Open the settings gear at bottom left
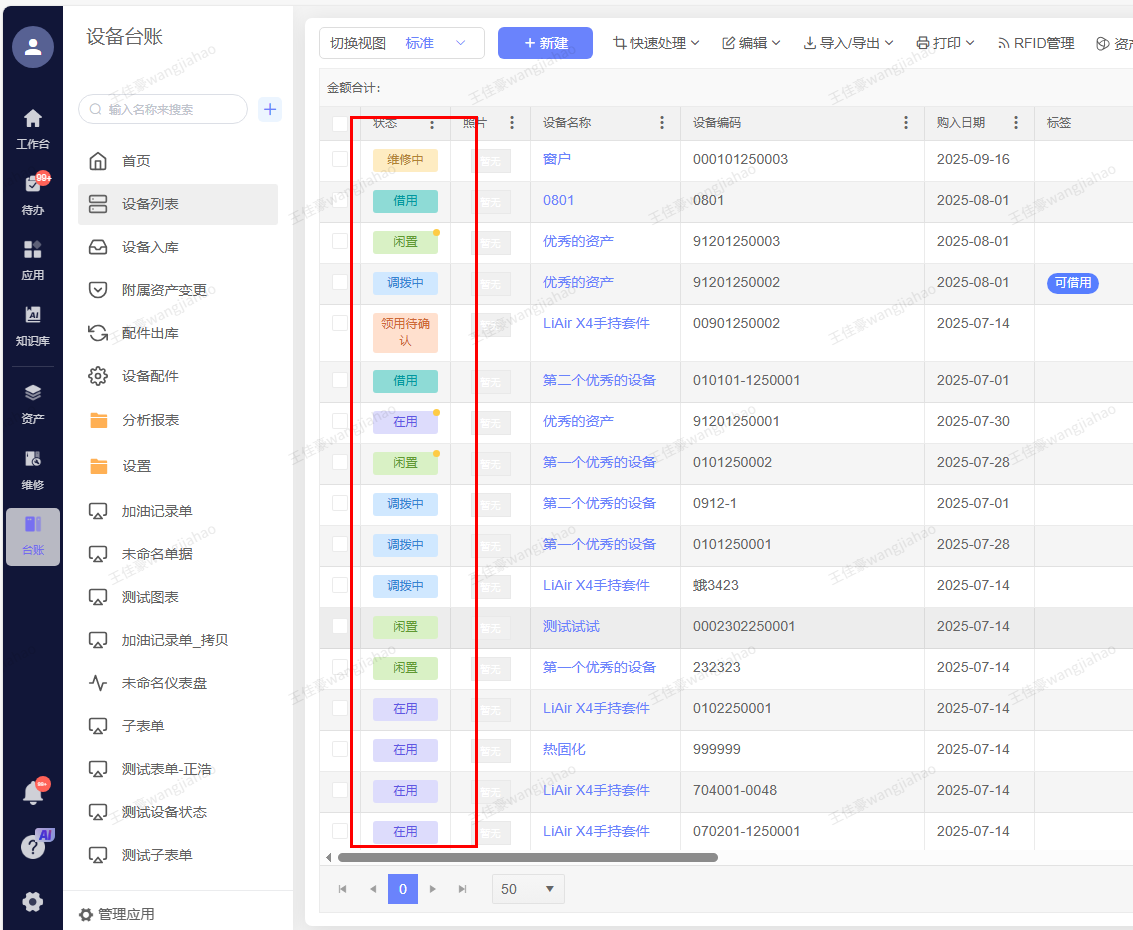The height and width of the screenshot is (930, 1133). (x=33, y=901)
